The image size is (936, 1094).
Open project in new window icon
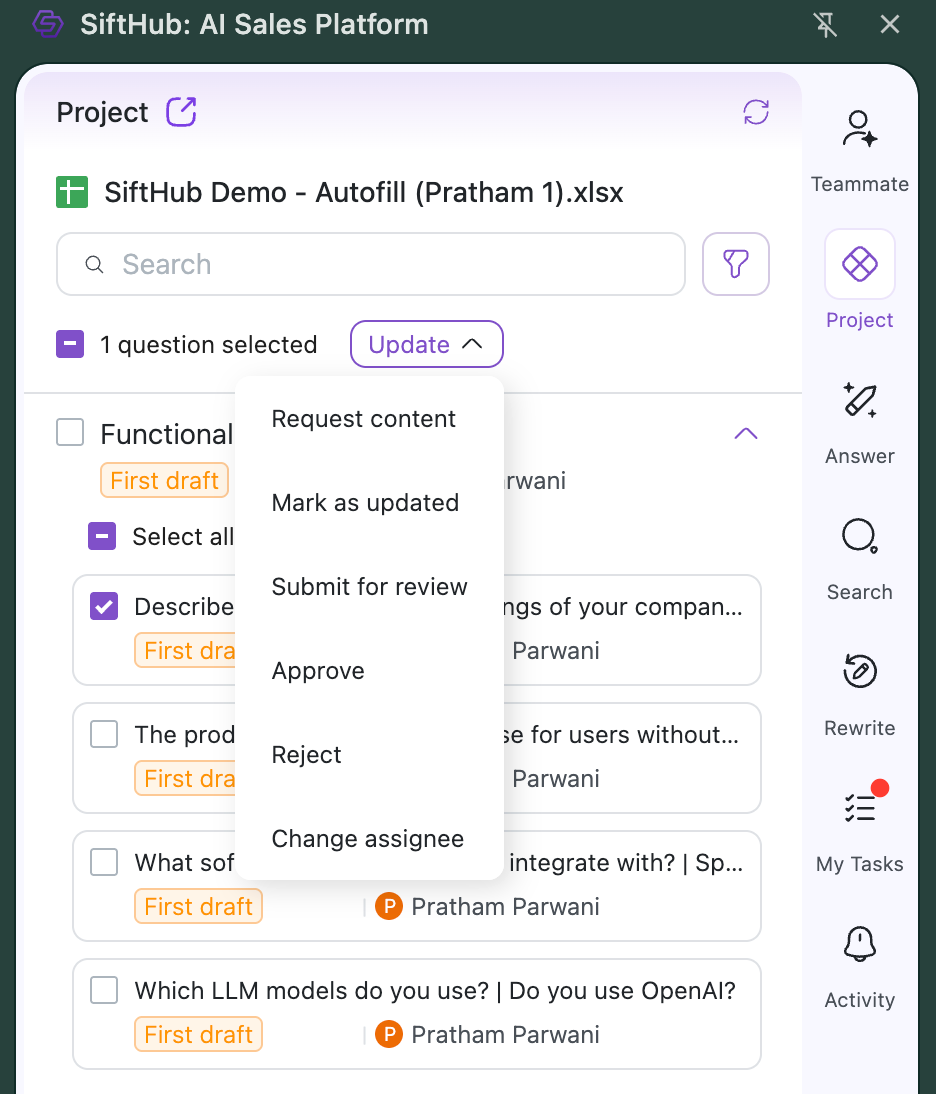click(x=181, y=112)
